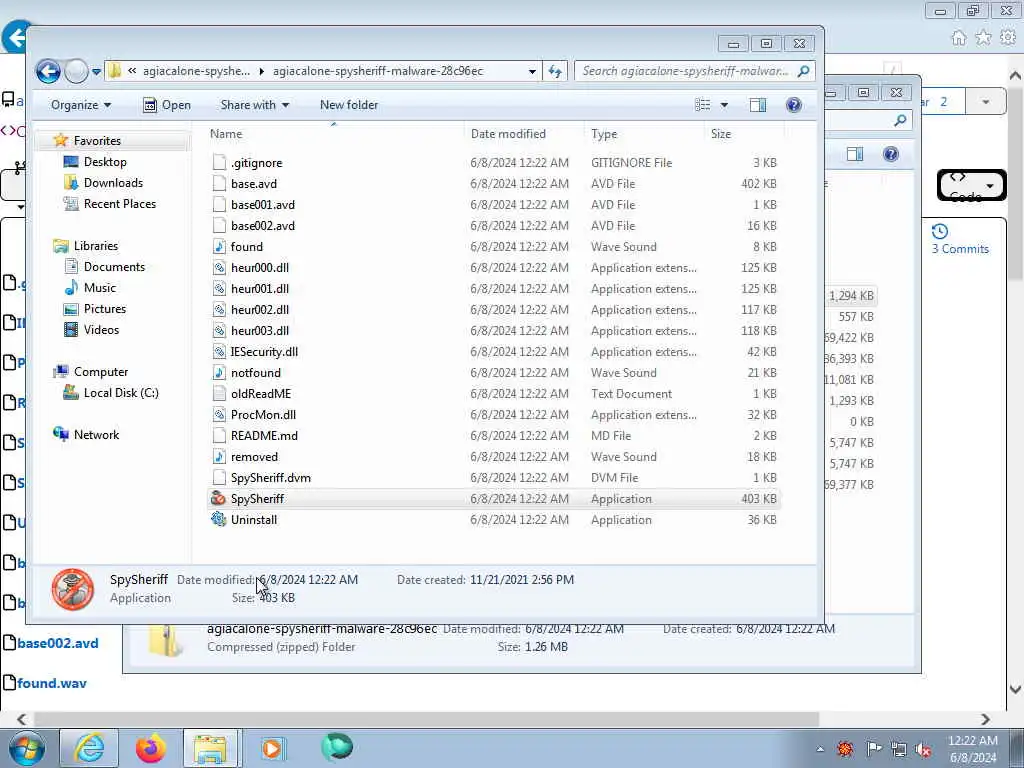1024x768 pixels.
Task: Open the view options dropdown arrow
Action: pyautogui.click(x=724, y=104)
